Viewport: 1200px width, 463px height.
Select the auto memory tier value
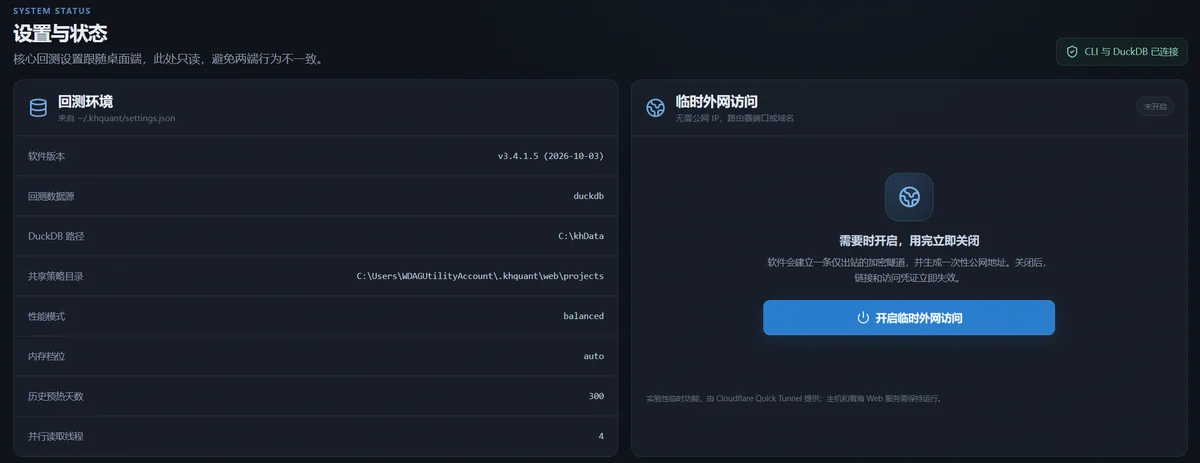coord(594,356)
